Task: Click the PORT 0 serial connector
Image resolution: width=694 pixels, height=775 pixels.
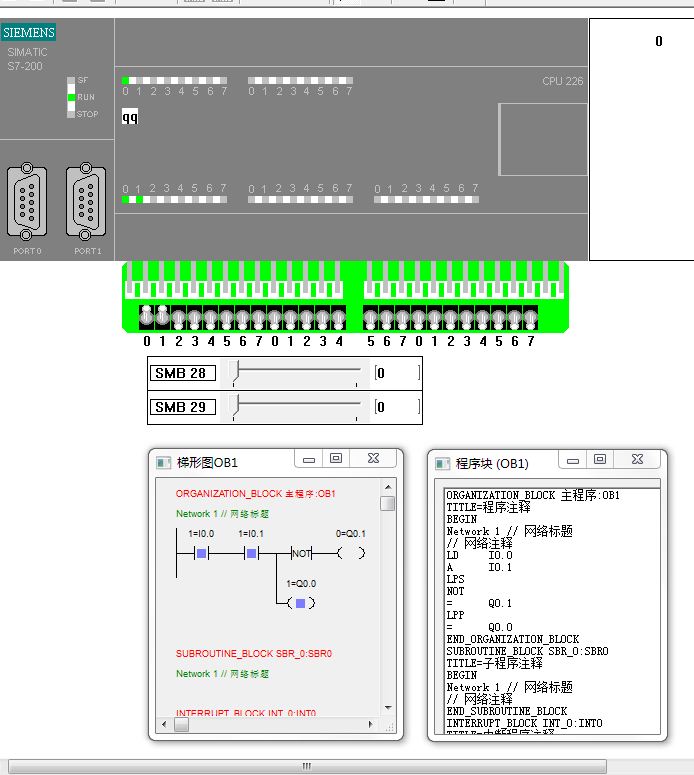Action: pyautogui.click(x=27, y=201)
